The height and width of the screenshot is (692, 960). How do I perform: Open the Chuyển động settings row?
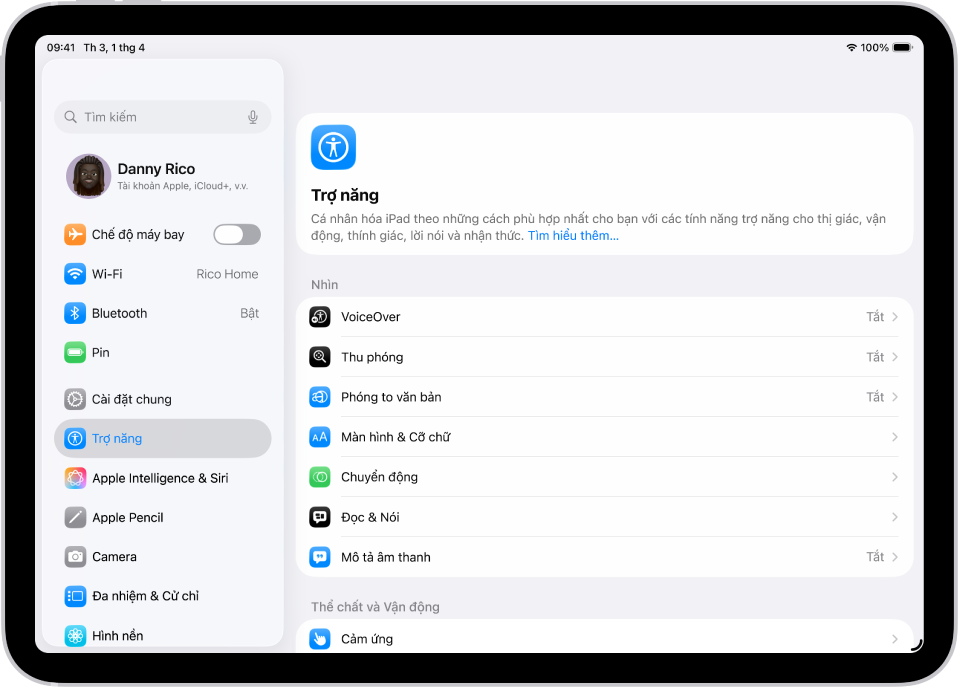tap(604, 477)
